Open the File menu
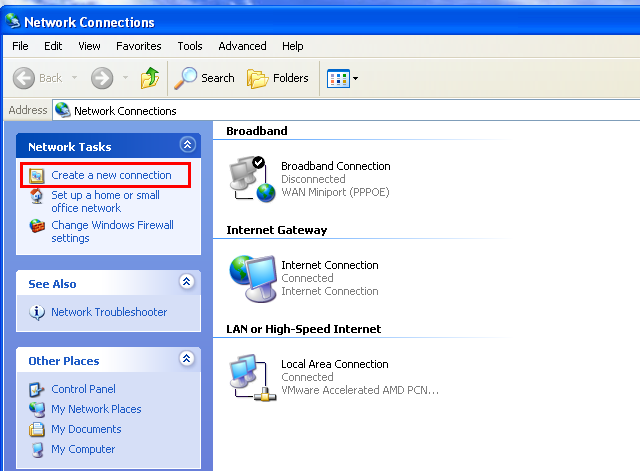This screenshot has width=640, height=471. pos(20,46)
